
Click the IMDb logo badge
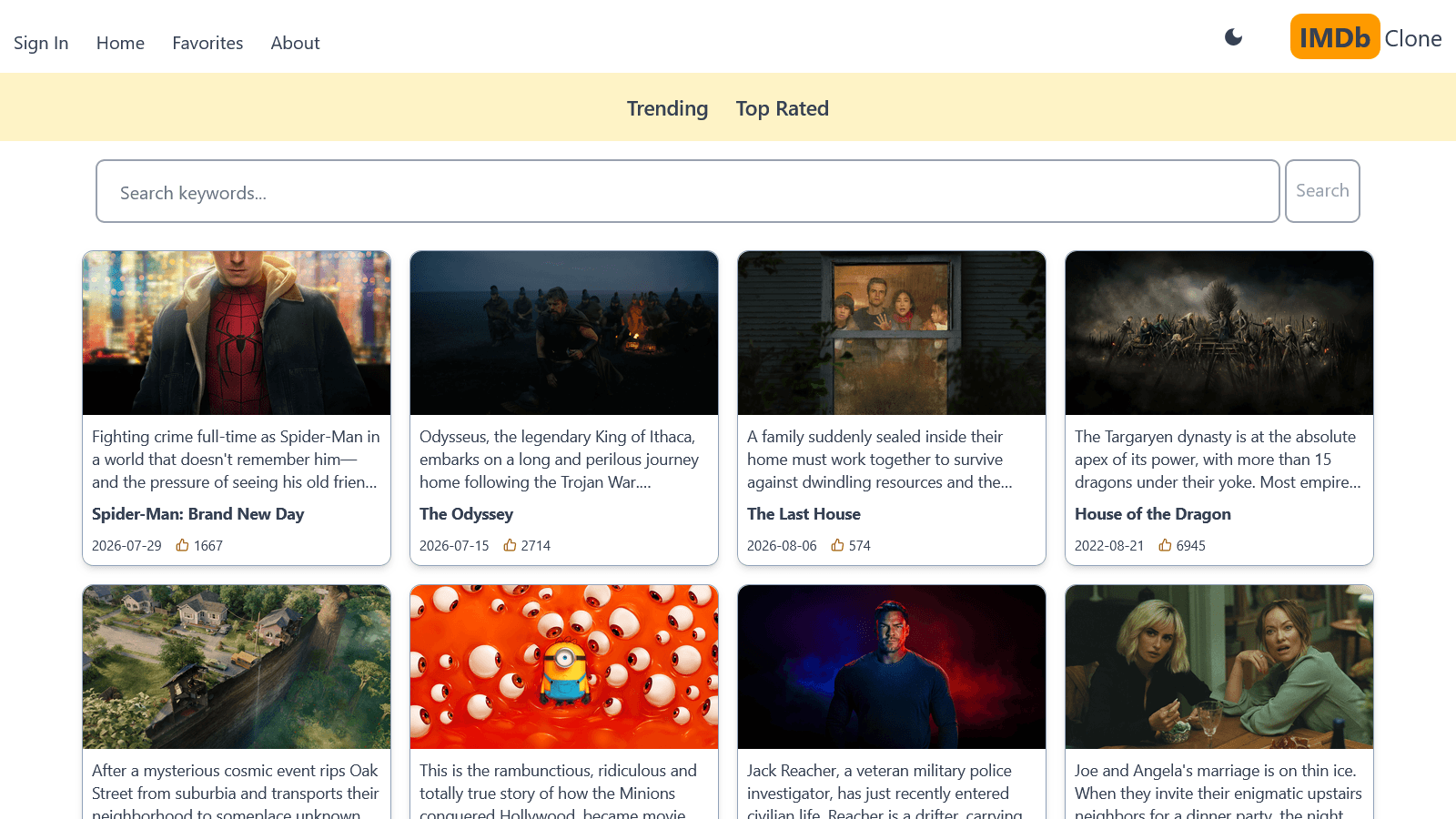coord(1335,37)
